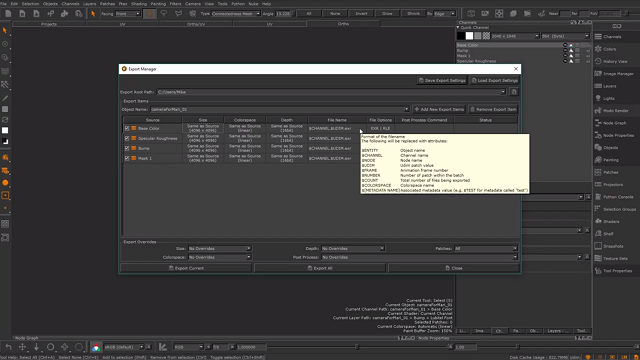
Task: Click the Export Current button
Action: tap(186, 268)
